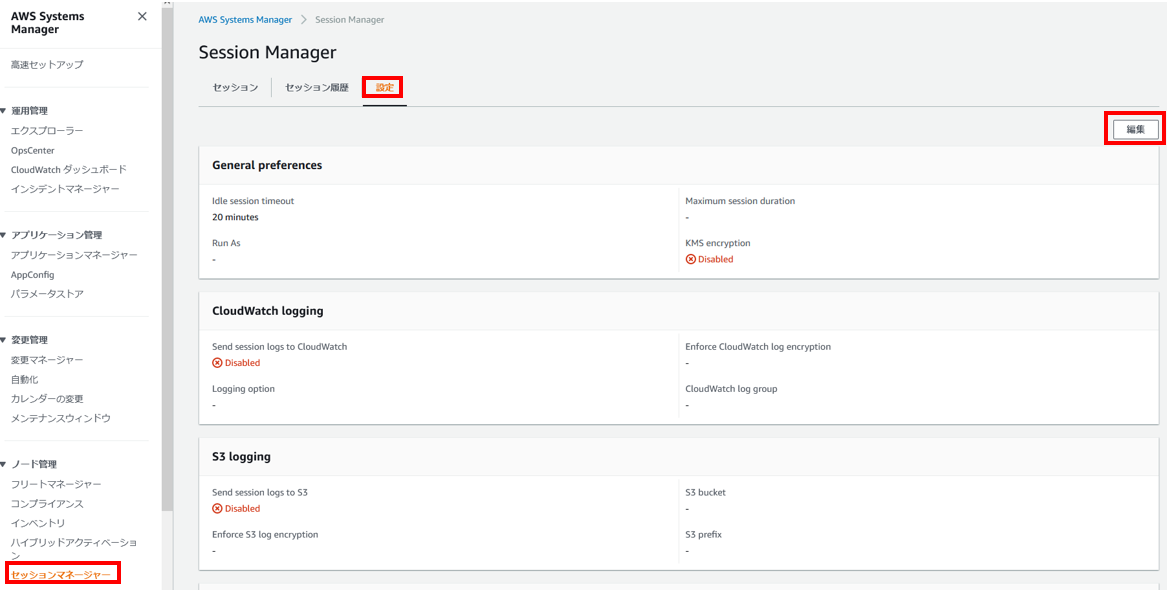
Task: Open アプリケーションマネージャー
Action: pyautogui.click(x=74, y=255)
